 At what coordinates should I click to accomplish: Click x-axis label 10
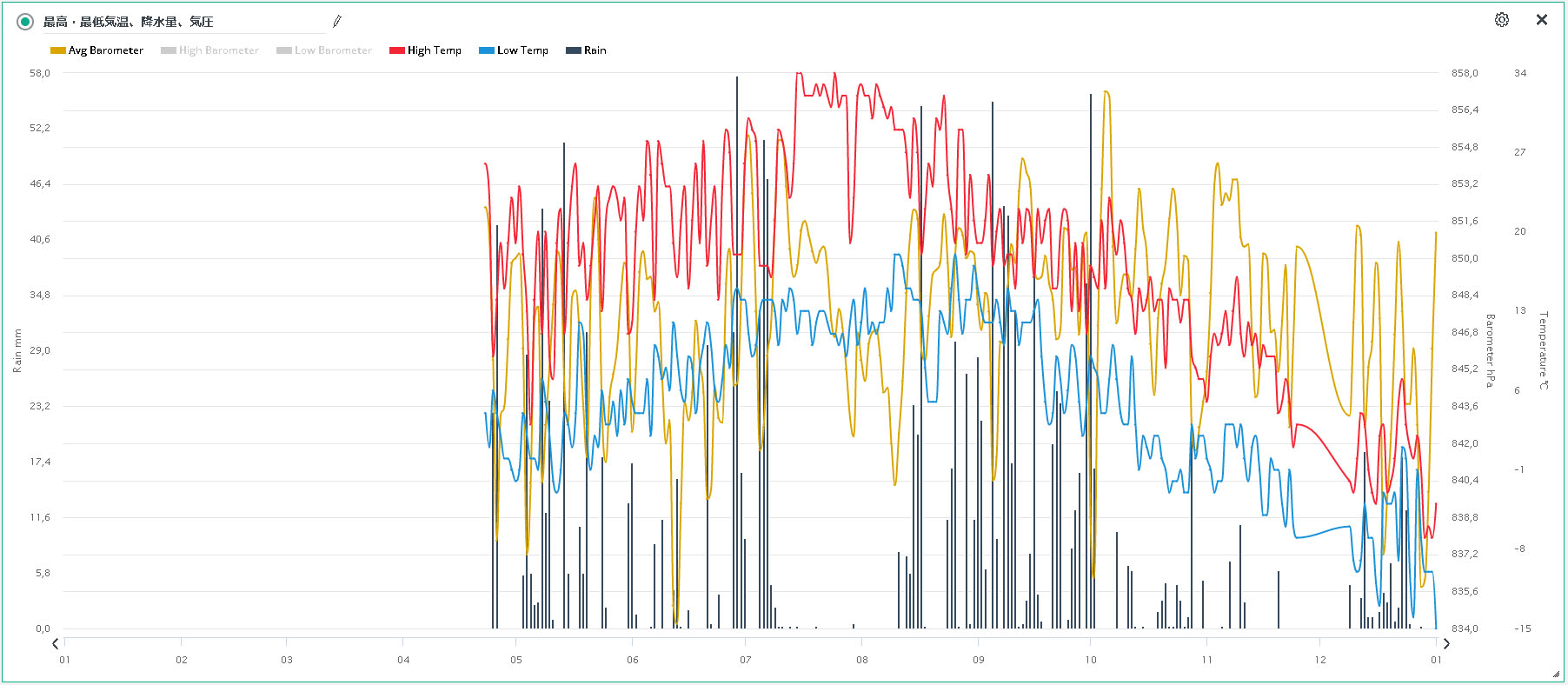point(1091,660)
